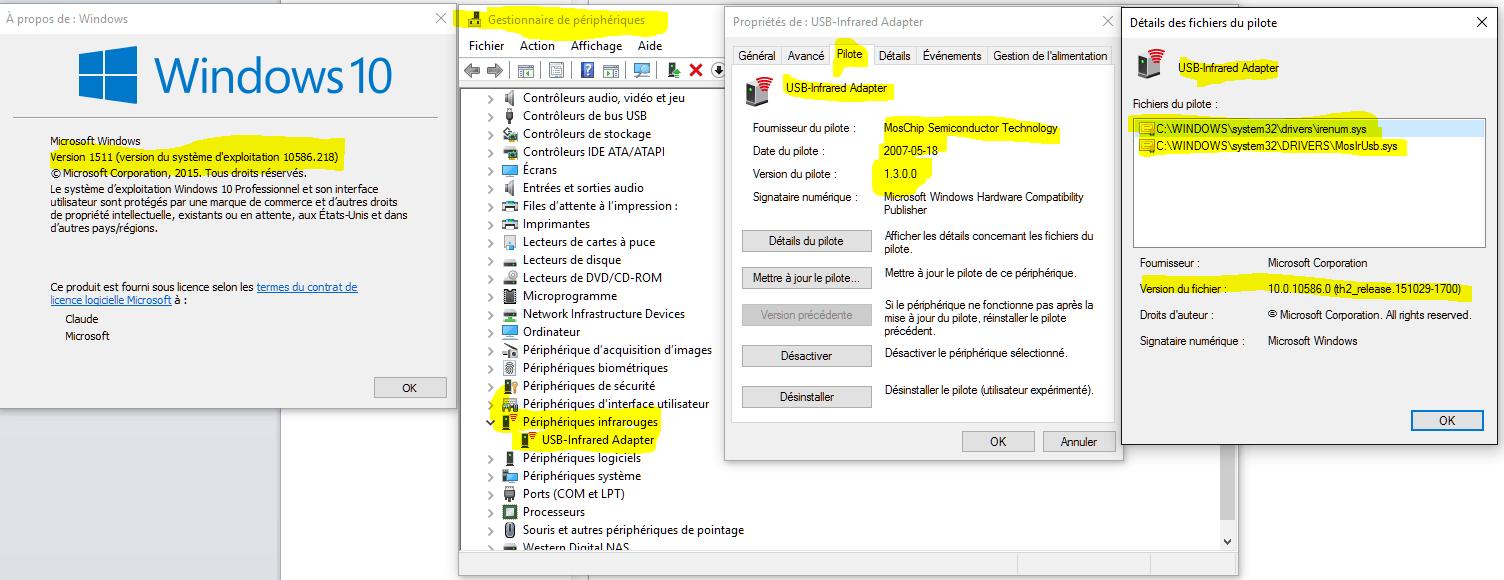Expand Contrôleurs IDE ATA/ATAPI node
The image size is (1504, 580).
tap(490, 152)
